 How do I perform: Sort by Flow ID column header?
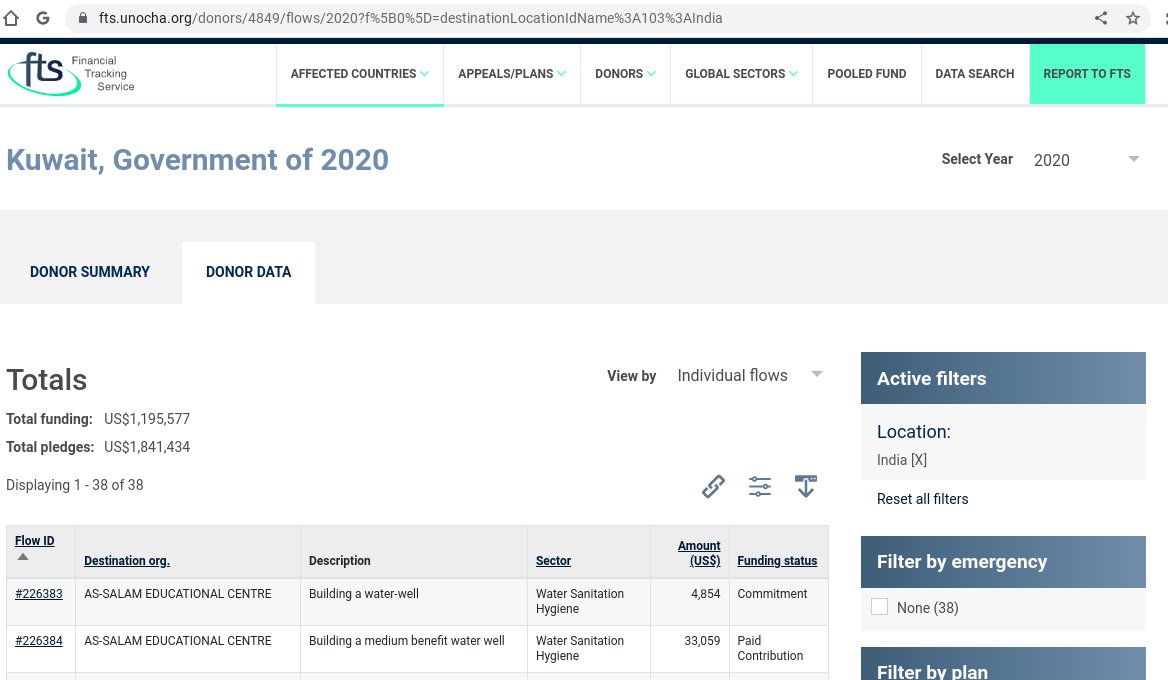34,541
